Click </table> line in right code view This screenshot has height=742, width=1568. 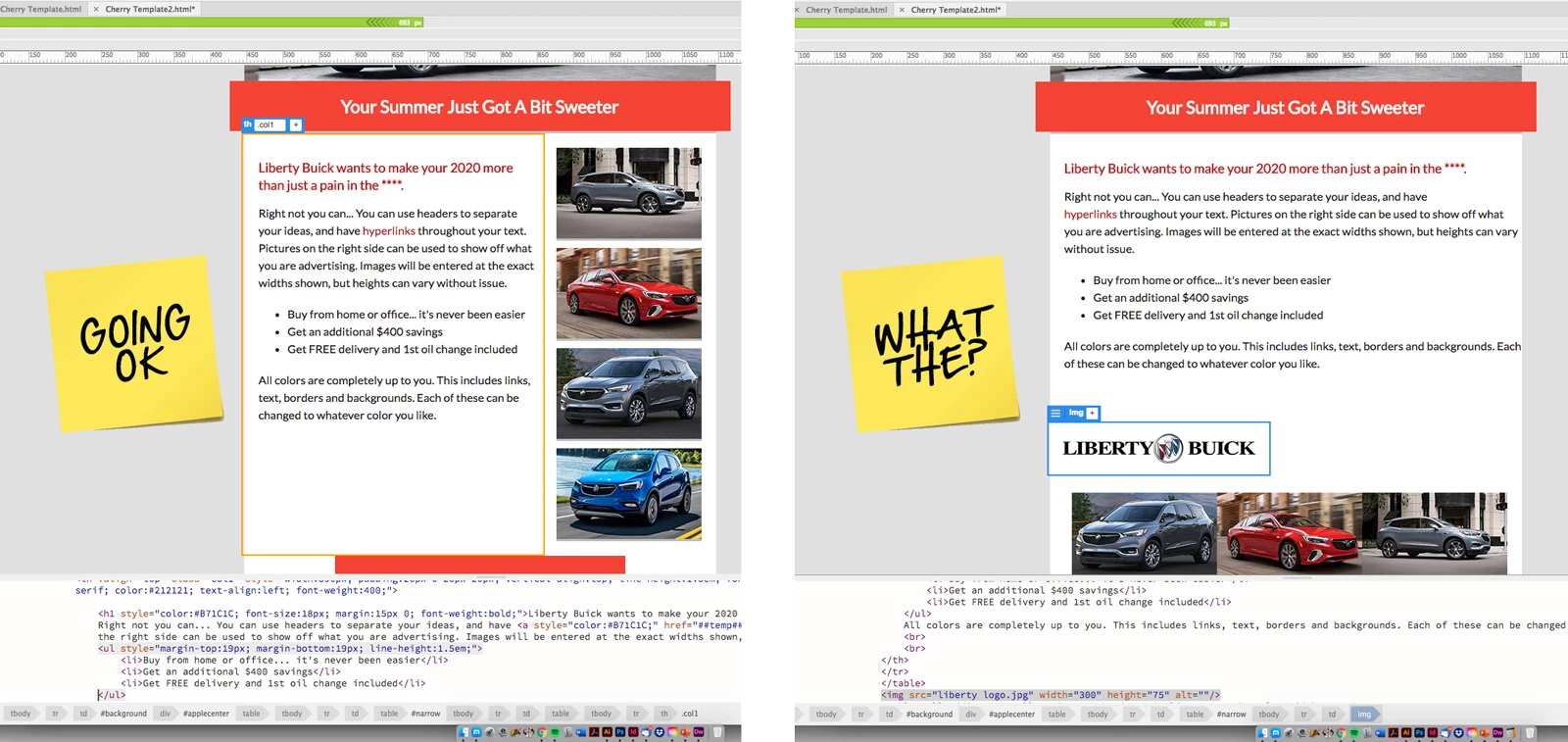903,683
